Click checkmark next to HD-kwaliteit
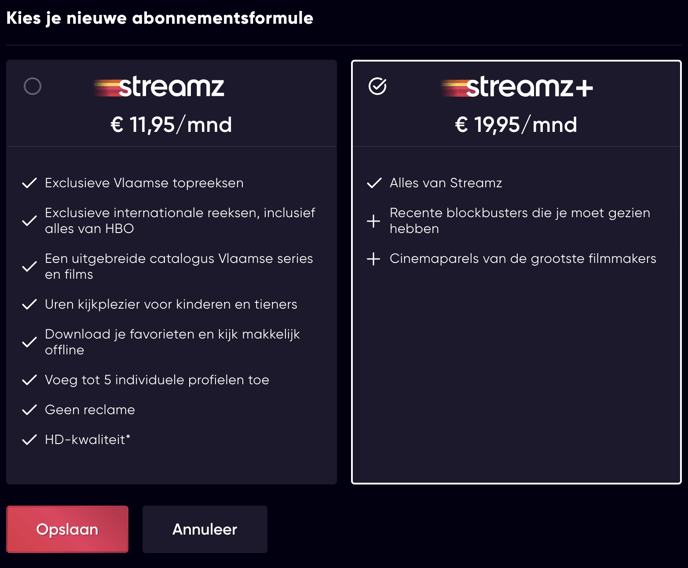Viewport: 688px width, 568px height. [x=29, y=439]
